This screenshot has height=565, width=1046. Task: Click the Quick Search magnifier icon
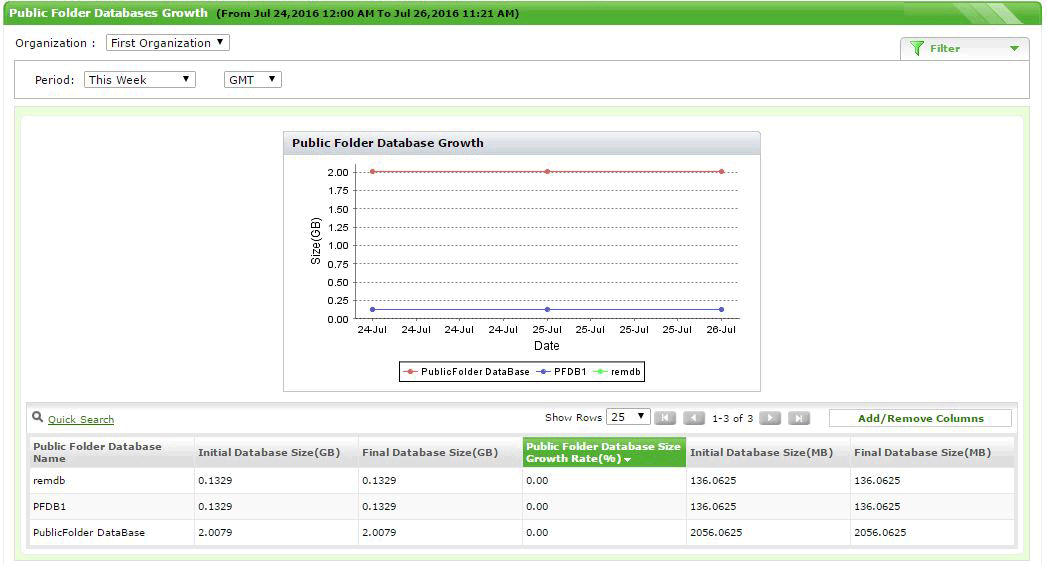click(38, 417)
